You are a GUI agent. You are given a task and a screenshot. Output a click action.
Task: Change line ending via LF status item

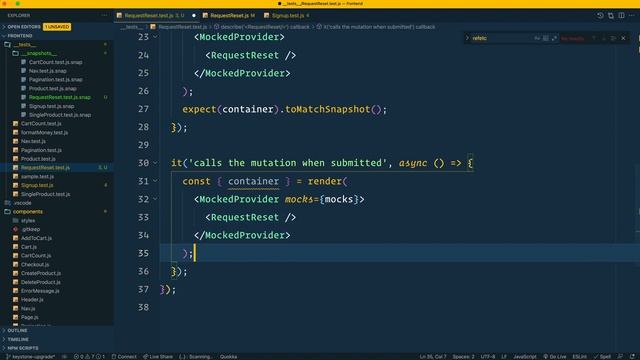504,357
